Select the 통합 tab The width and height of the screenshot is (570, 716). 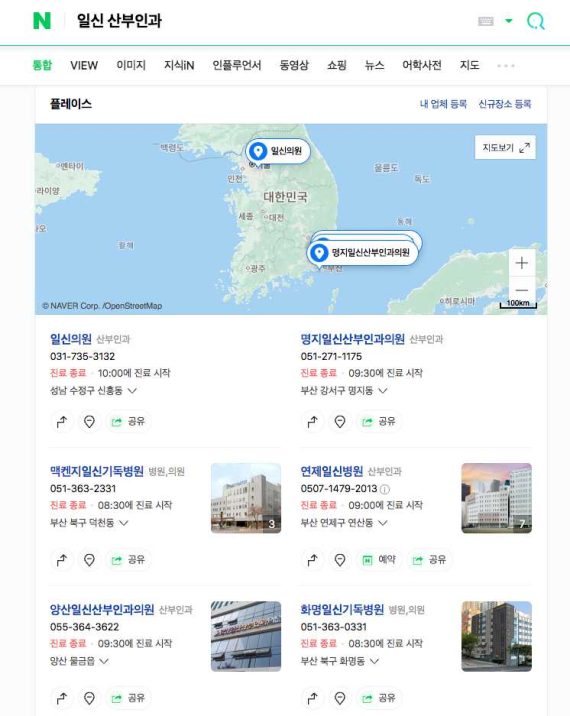click(42, 65)
